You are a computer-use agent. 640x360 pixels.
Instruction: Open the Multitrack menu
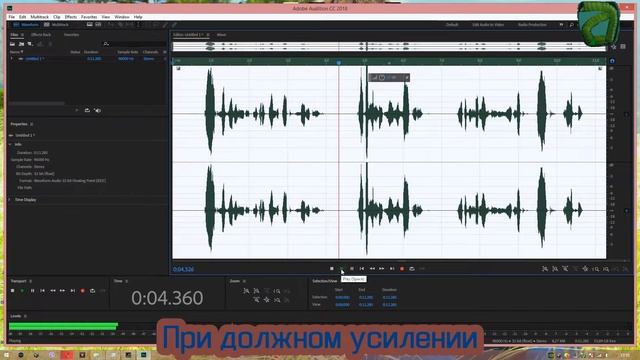pyautogui.click(x=40, y=17)
